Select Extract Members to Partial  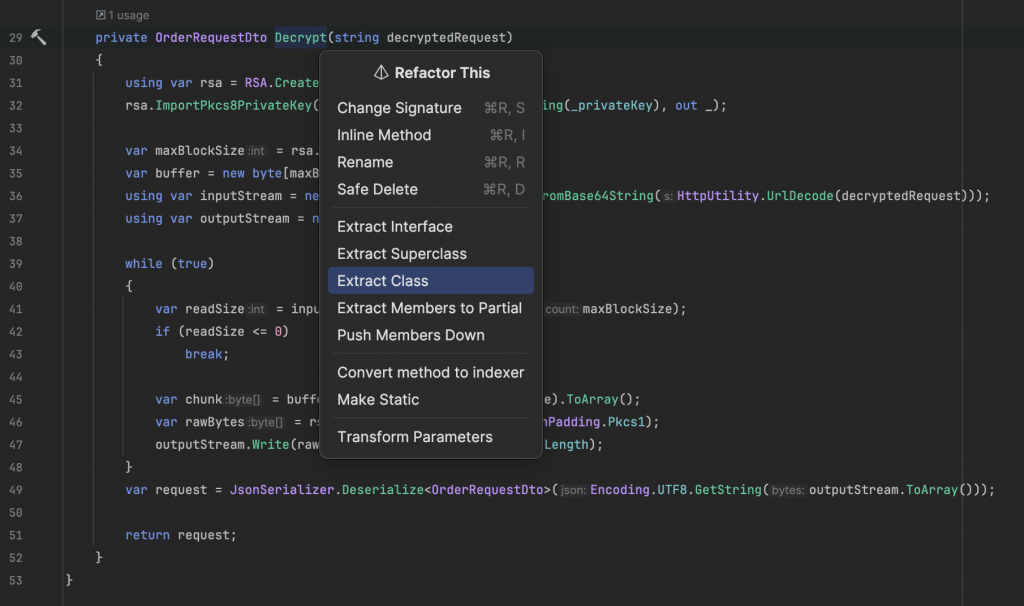pyautogui.click(x=429, y=308)
